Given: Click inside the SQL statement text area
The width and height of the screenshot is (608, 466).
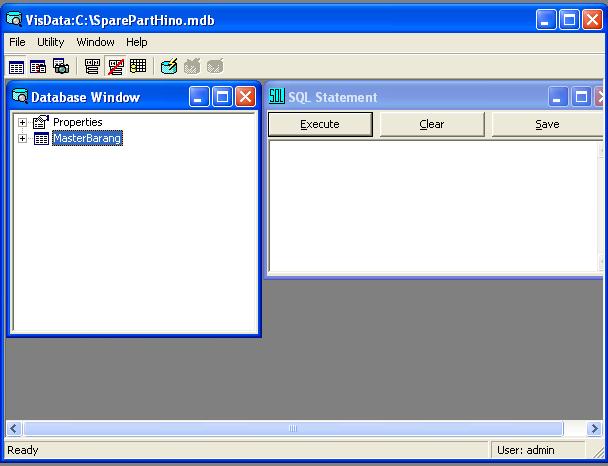Looking at the screenshot, I should pyautogui.click(x=434, y=206).
